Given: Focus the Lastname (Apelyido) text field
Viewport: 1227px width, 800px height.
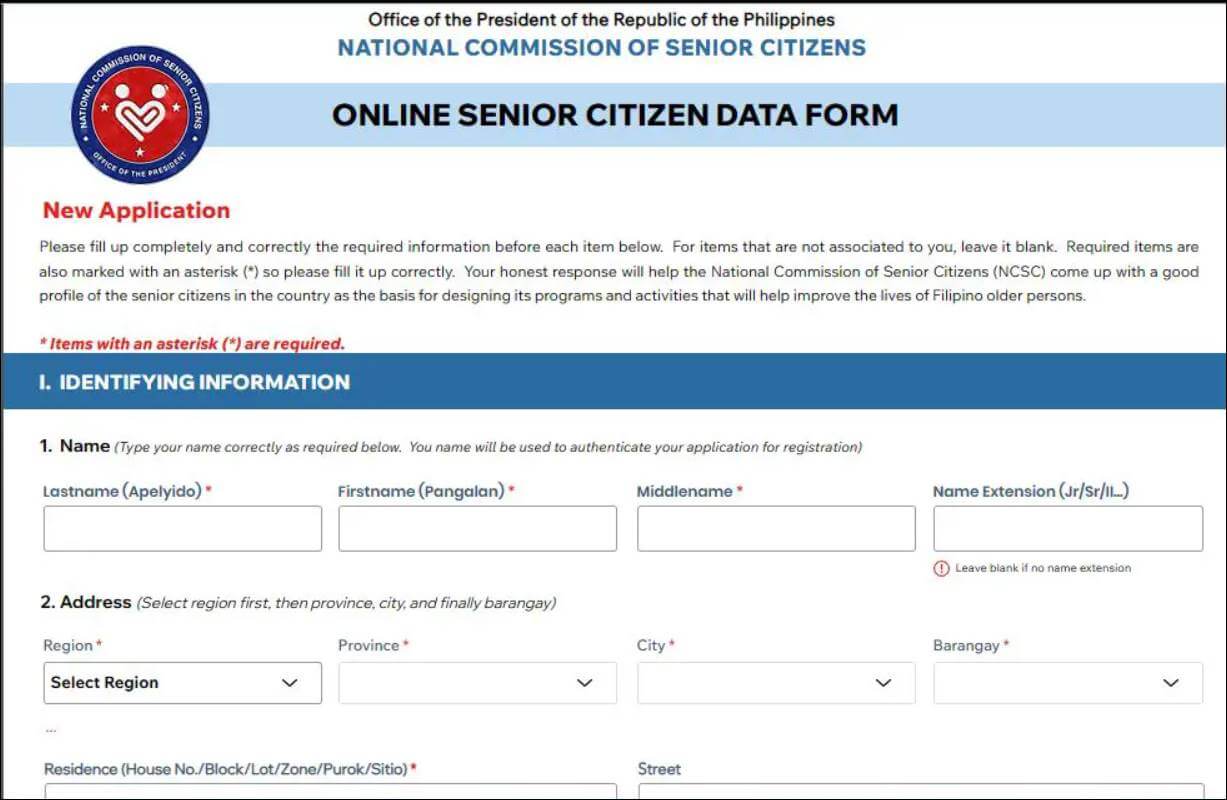Looking at the screenshot, I should [182, 528].
